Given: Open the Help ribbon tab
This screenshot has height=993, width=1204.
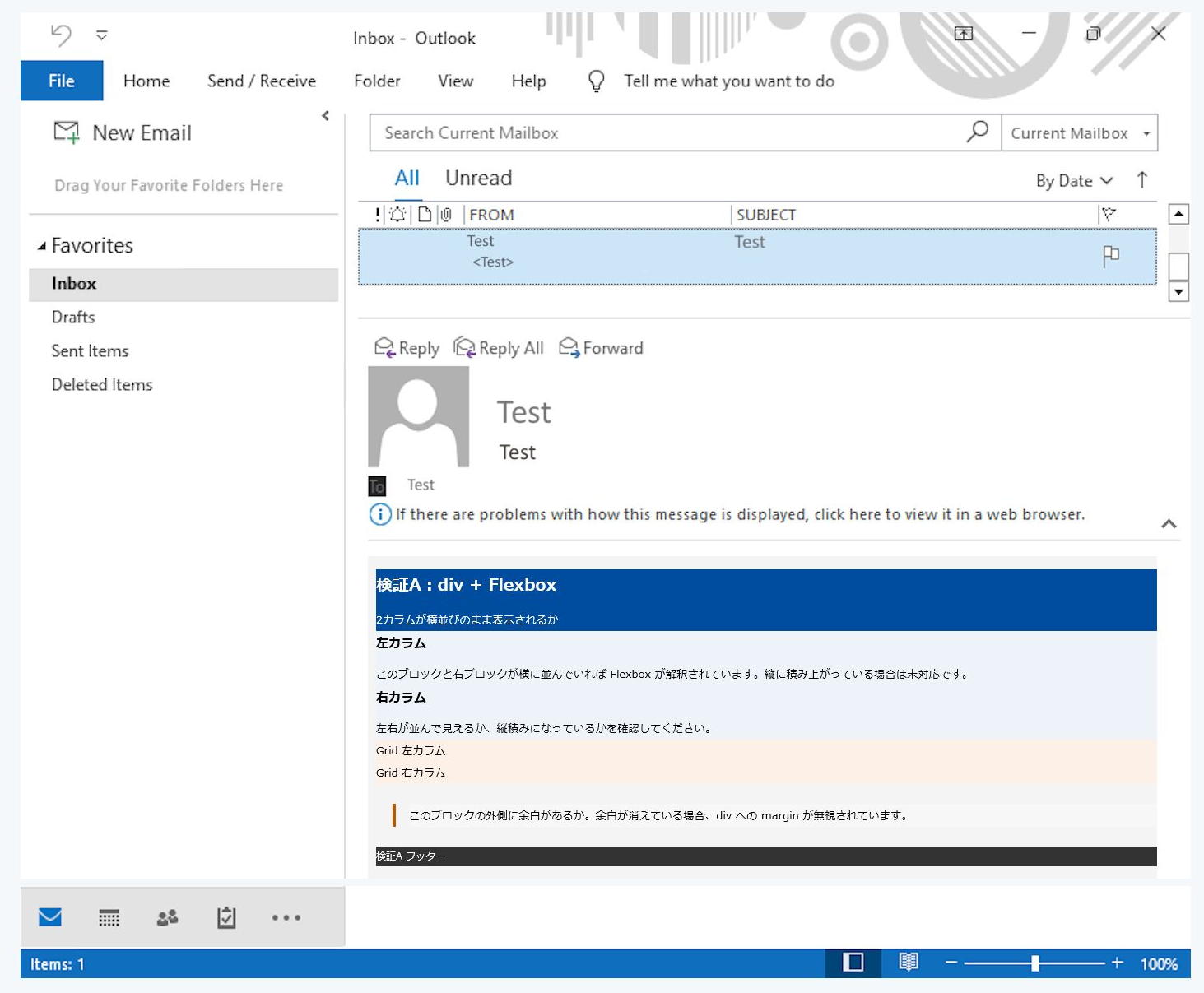Looking at the screenshot, I should pos(528,81).
